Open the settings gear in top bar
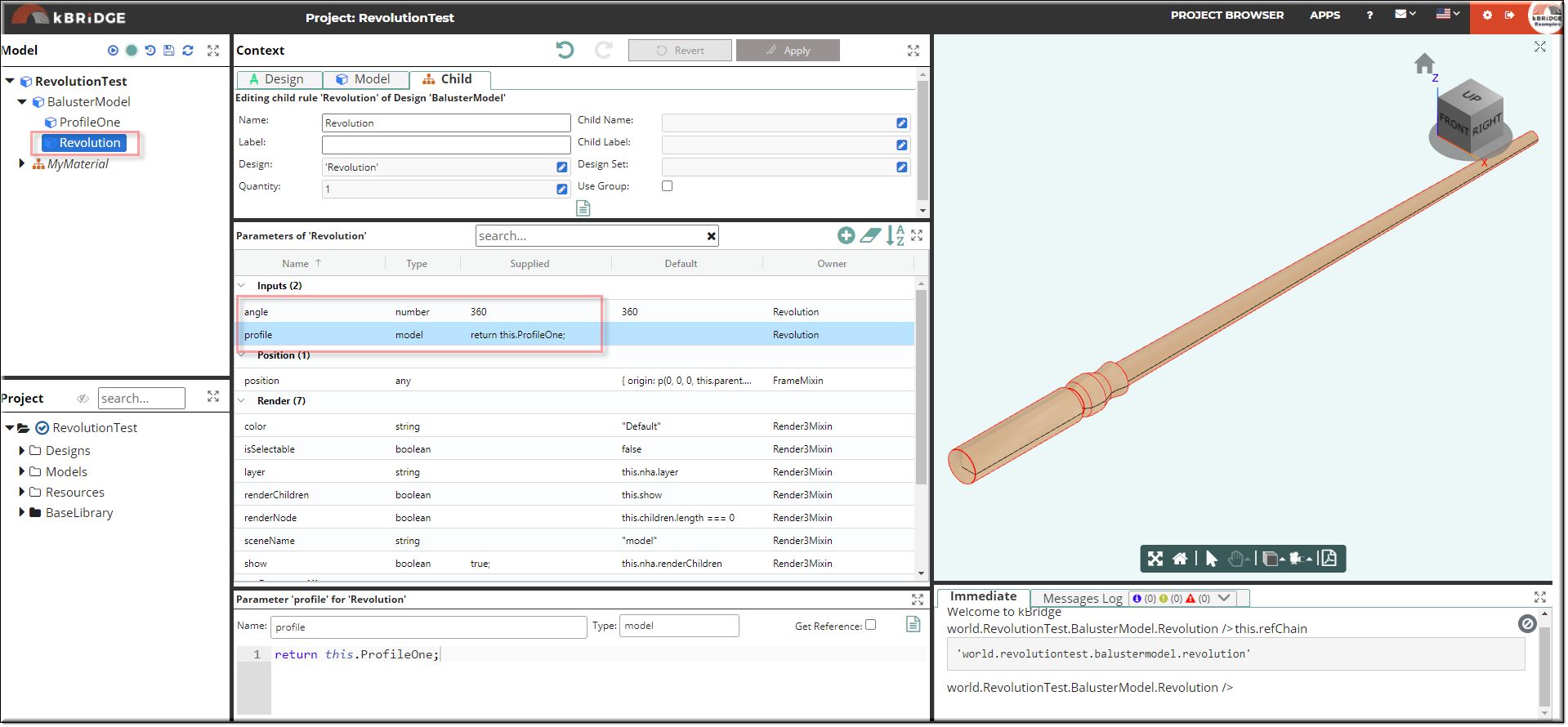This screenshot has height=727, width=1568. pos(1487,15)
